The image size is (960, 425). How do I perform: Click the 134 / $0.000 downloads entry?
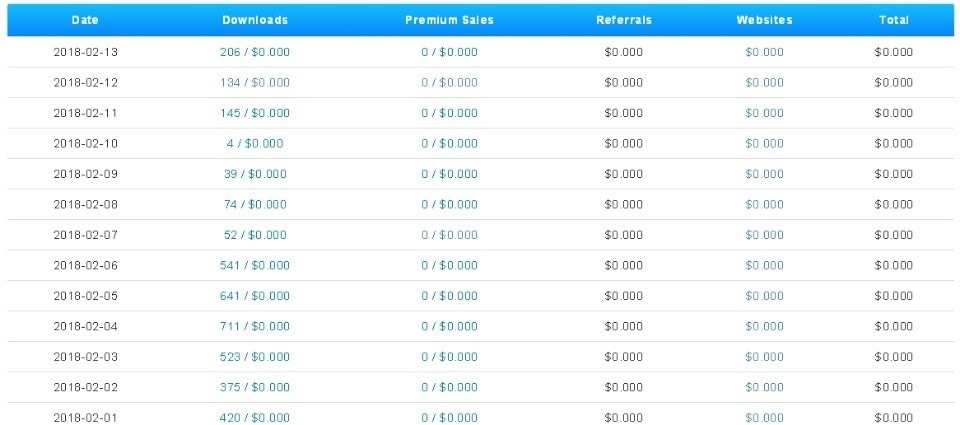[254, 82]
